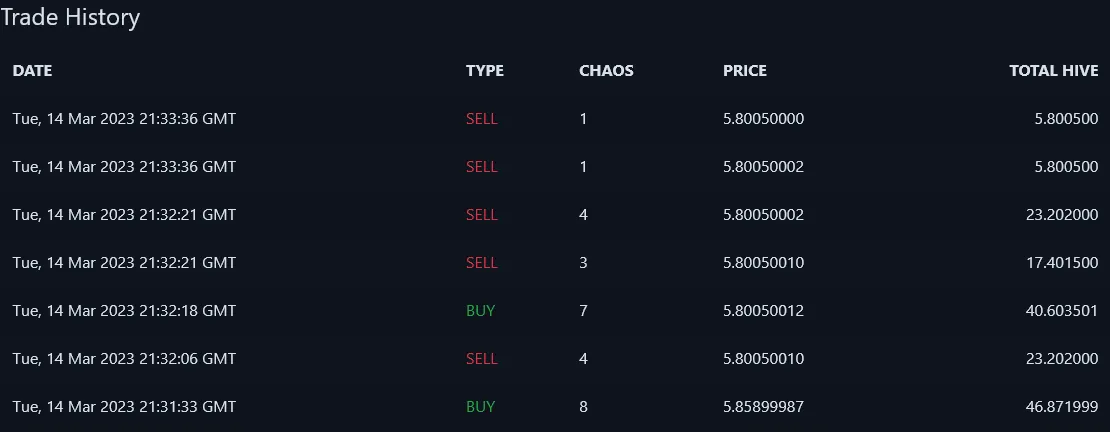The width and height of the screenshot is (1110, 432).
Task: Click the Trade History heading
Action: 70,18
